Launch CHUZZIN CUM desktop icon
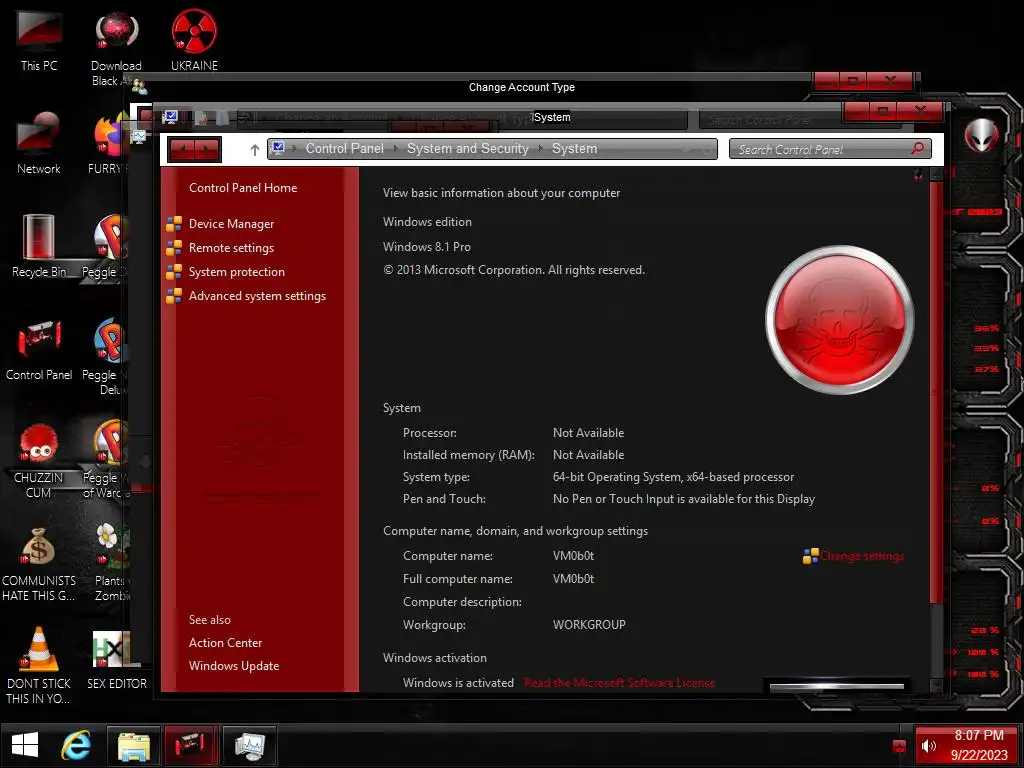The height and width of the screenshot is (768, 1024). 39,459
